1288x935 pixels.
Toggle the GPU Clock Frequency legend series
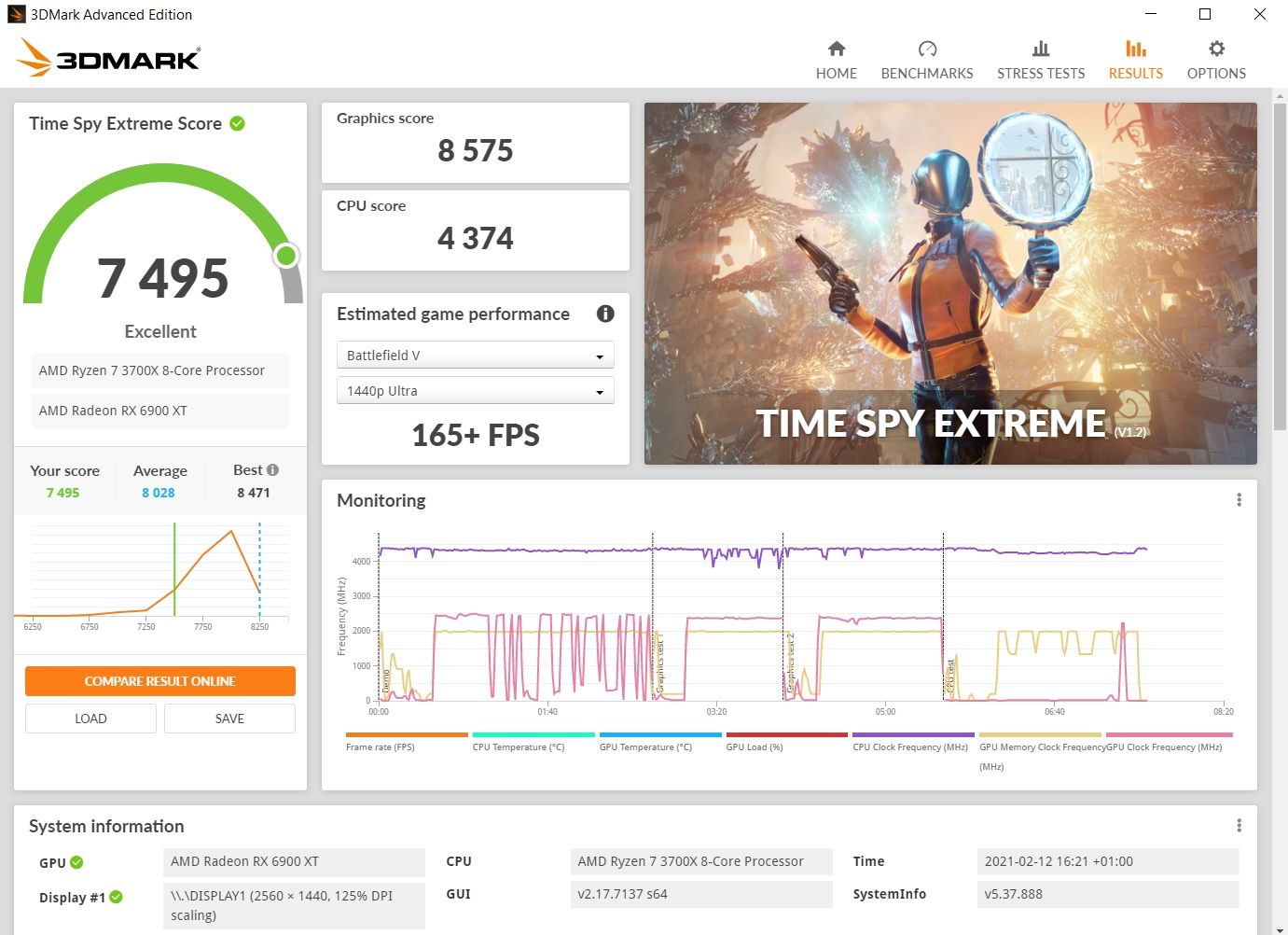coord(1170,742)
